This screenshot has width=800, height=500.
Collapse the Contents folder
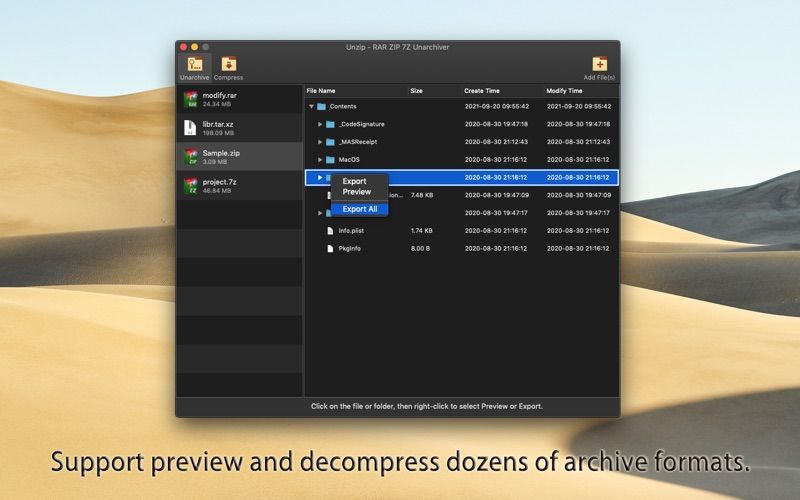click(x=311, y=106)
